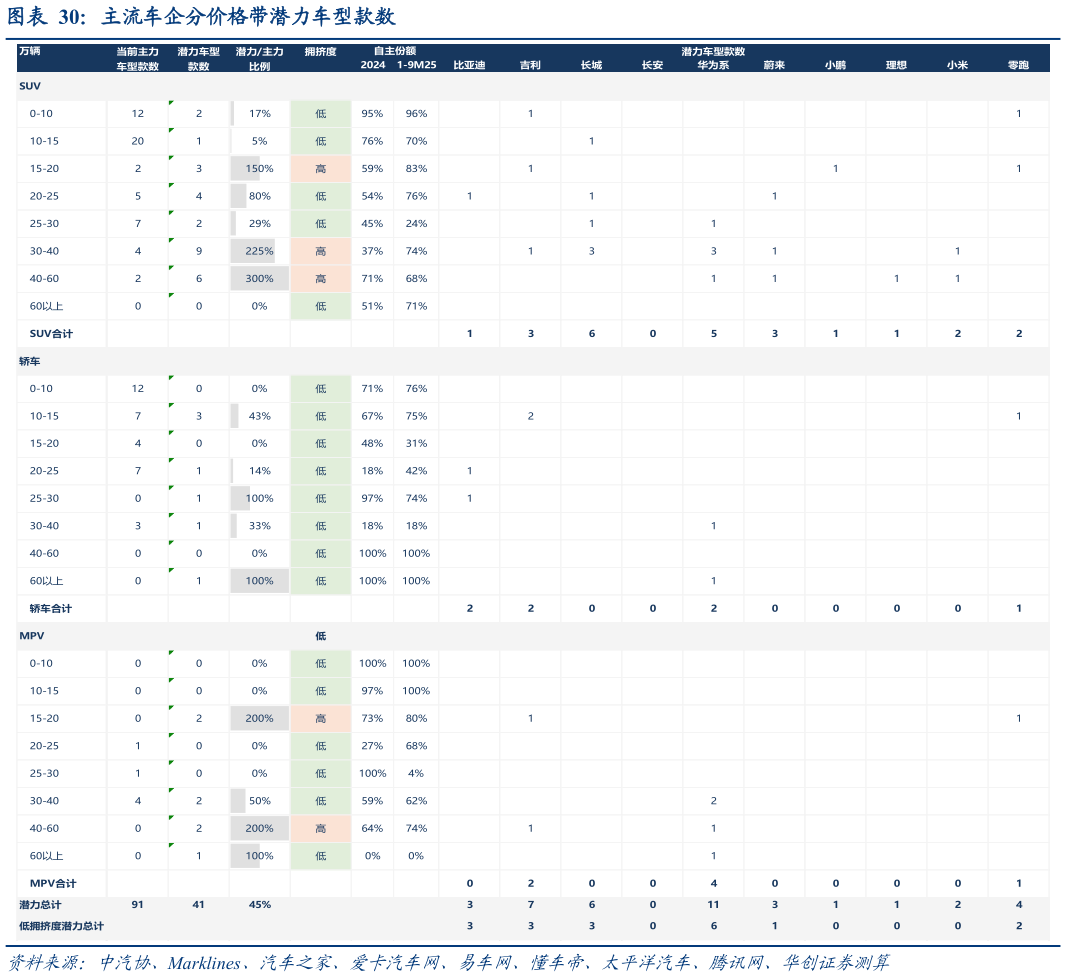Select the MPV合计 row label
The width and height of the screenshot is (1066, 977).
pos(52,883)
